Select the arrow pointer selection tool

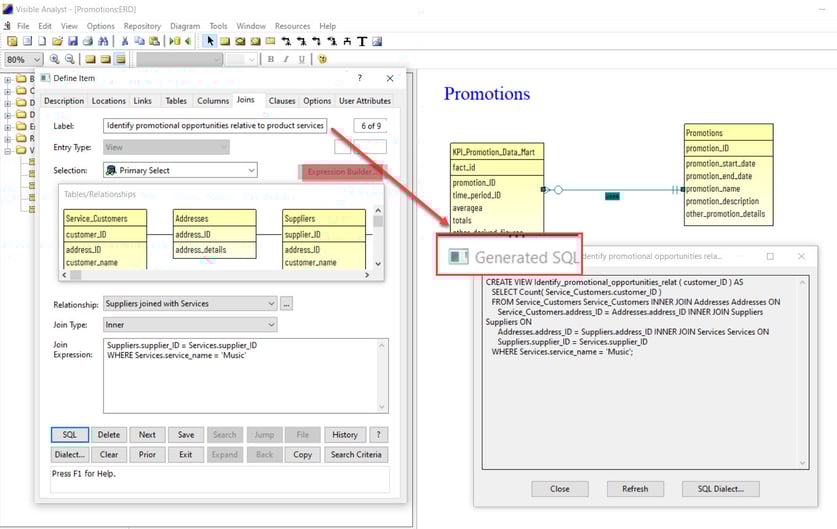coord(210,41)
